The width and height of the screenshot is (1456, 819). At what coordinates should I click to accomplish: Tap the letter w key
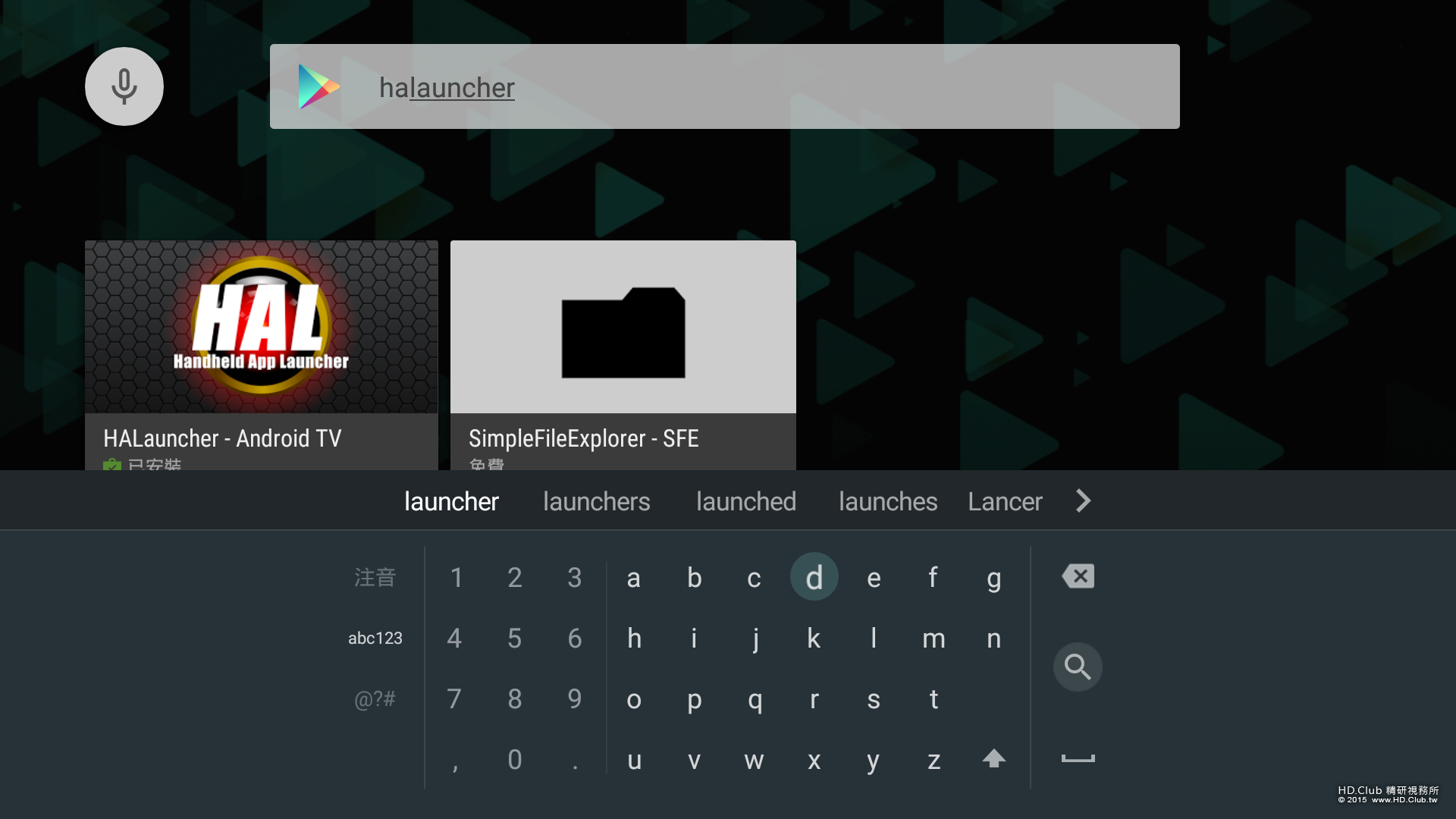point(754,760)
